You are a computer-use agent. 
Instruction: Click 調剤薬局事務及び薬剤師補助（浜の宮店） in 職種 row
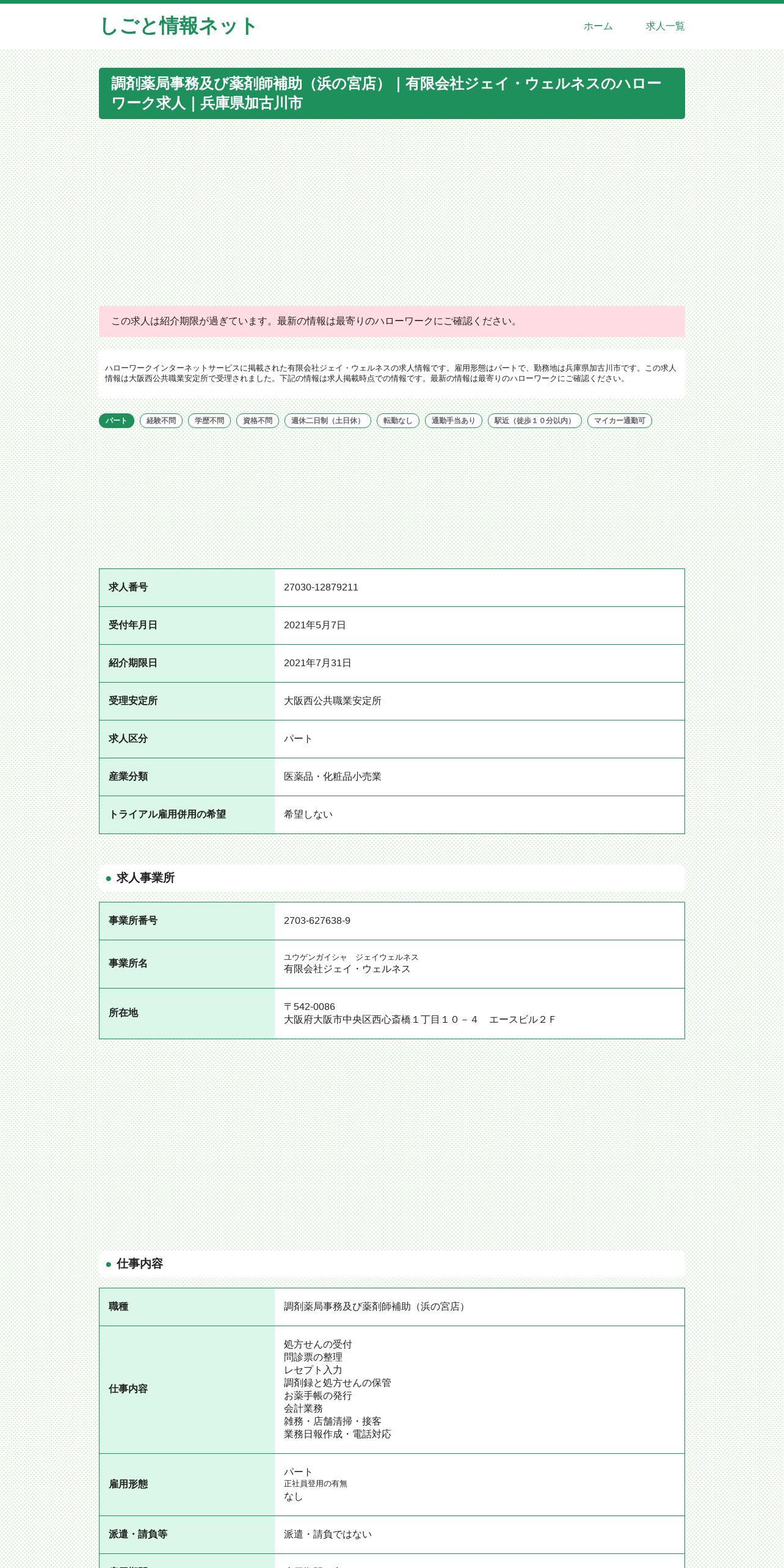click(x=377, y=1307)
